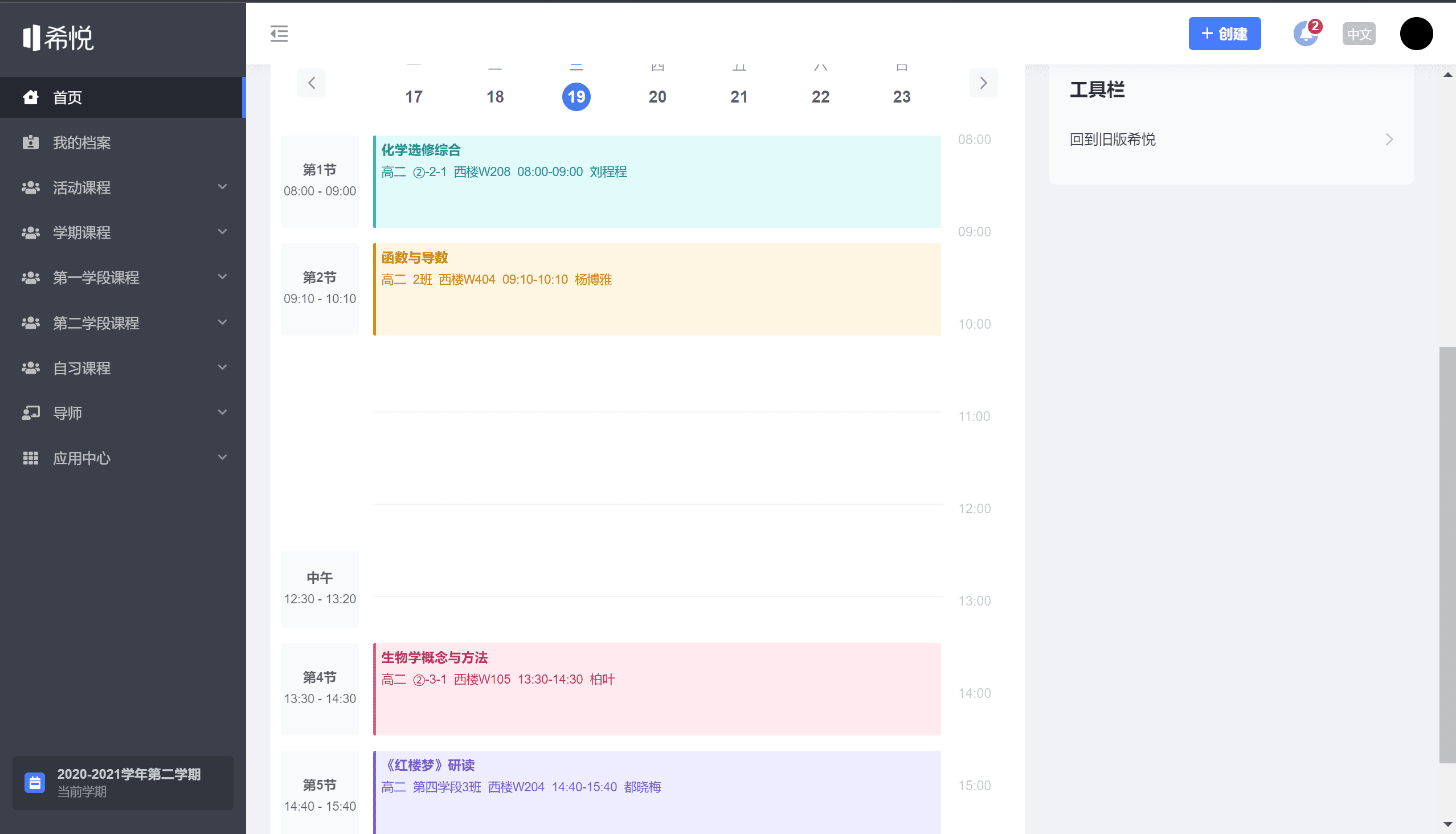The width and height of the screenshot is (1456, 834).
Task: Click the page vertical scrollbar thumb
Action: pos(1447,555)
